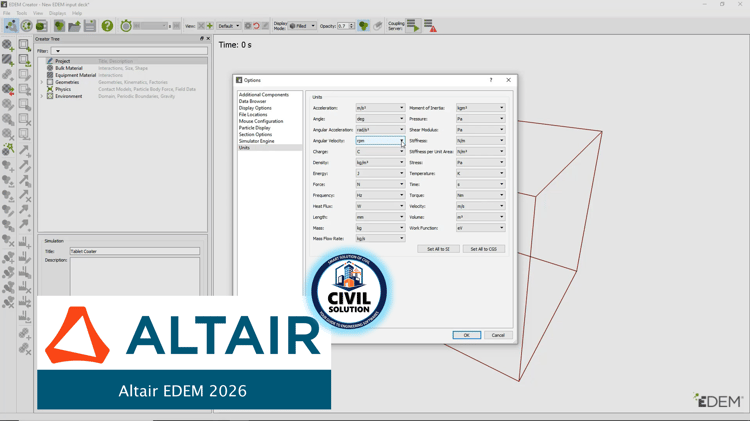
Task: Open the Pressure units dropdown
Action: 480,119
